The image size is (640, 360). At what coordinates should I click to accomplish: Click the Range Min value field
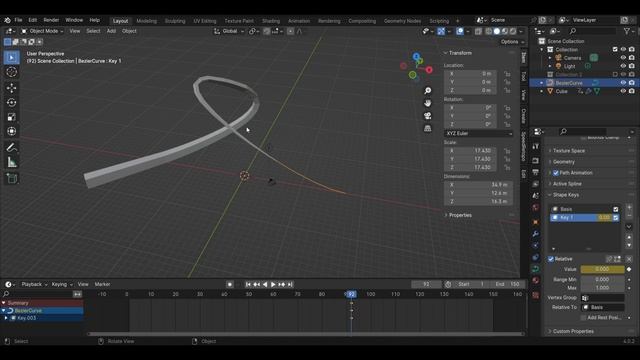click(602, 280)
